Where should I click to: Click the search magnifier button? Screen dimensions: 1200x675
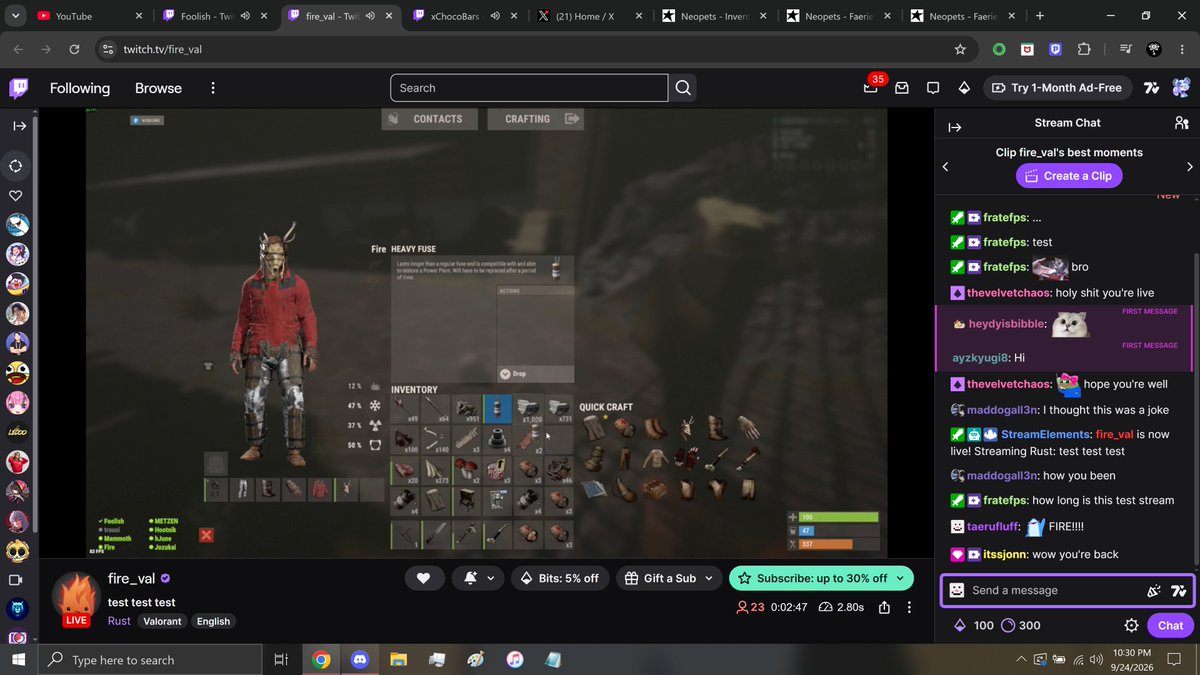point(683,88)
